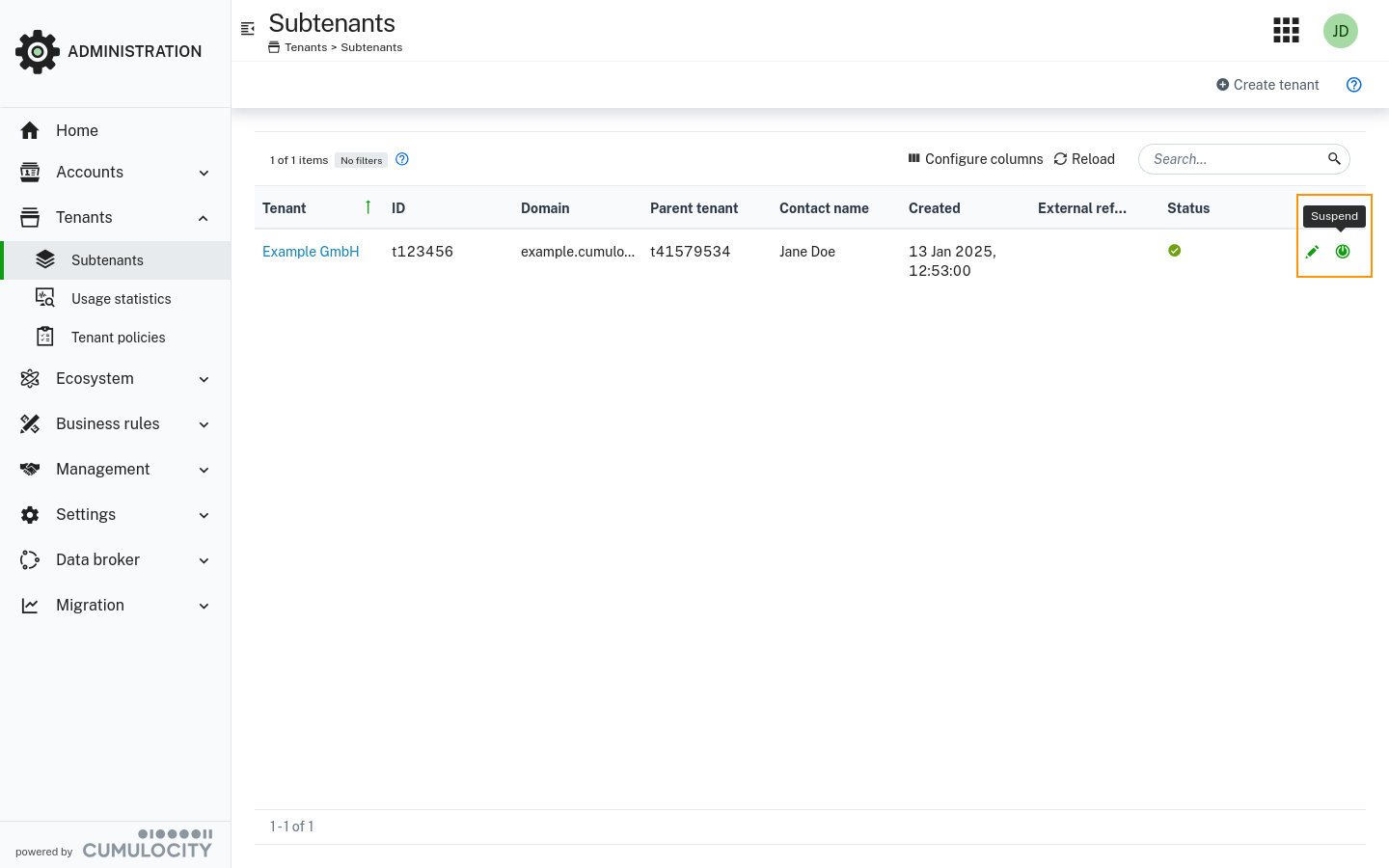Click the JD user avatar

[1340, 31]
